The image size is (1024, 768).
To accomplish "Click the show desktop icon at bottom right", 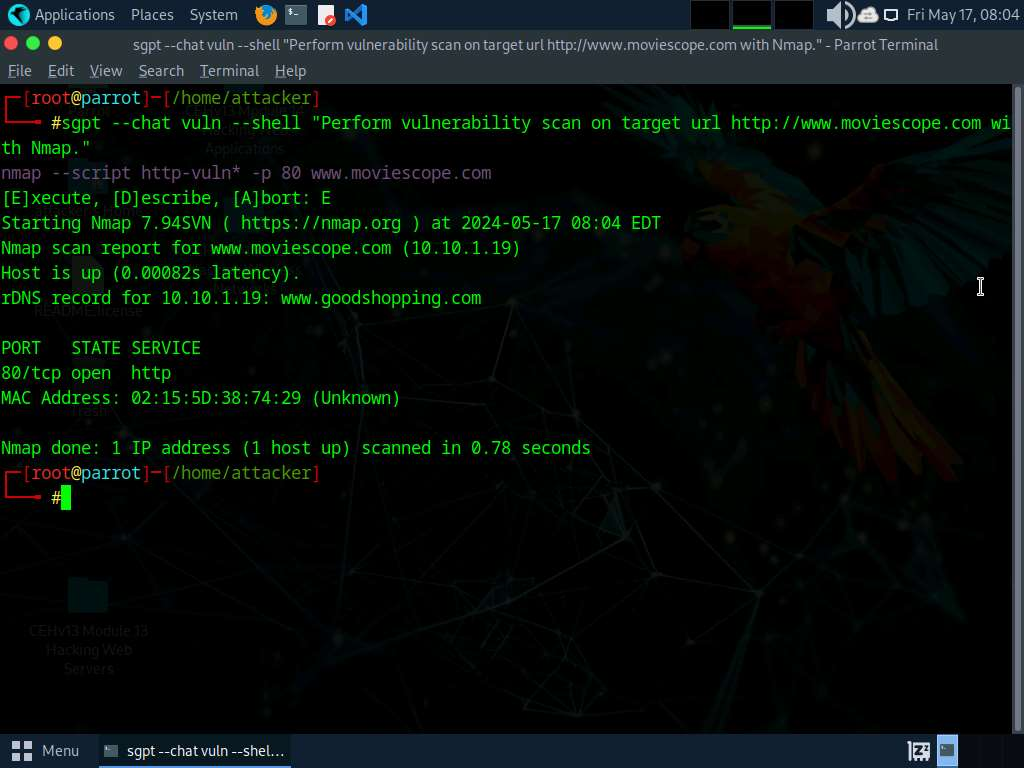I will point(947,750).
